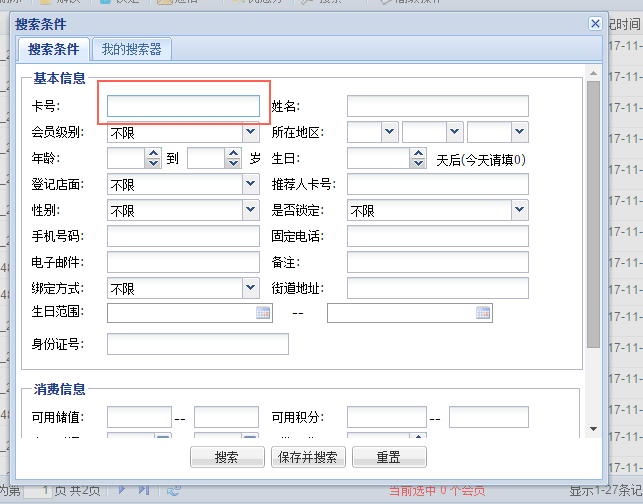Click the refresh icon in the pagination bar
Image resolution: width=643 pixels, height=504 pixels.
tap(173, 490)
